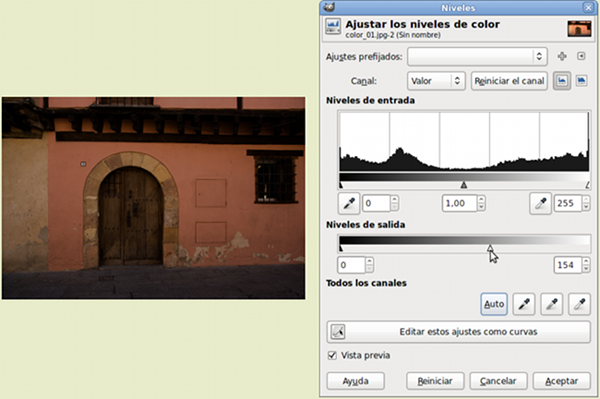Click the gamma input field showing 1,00
This screenshot has height=399, width=600.
point(460,203)
